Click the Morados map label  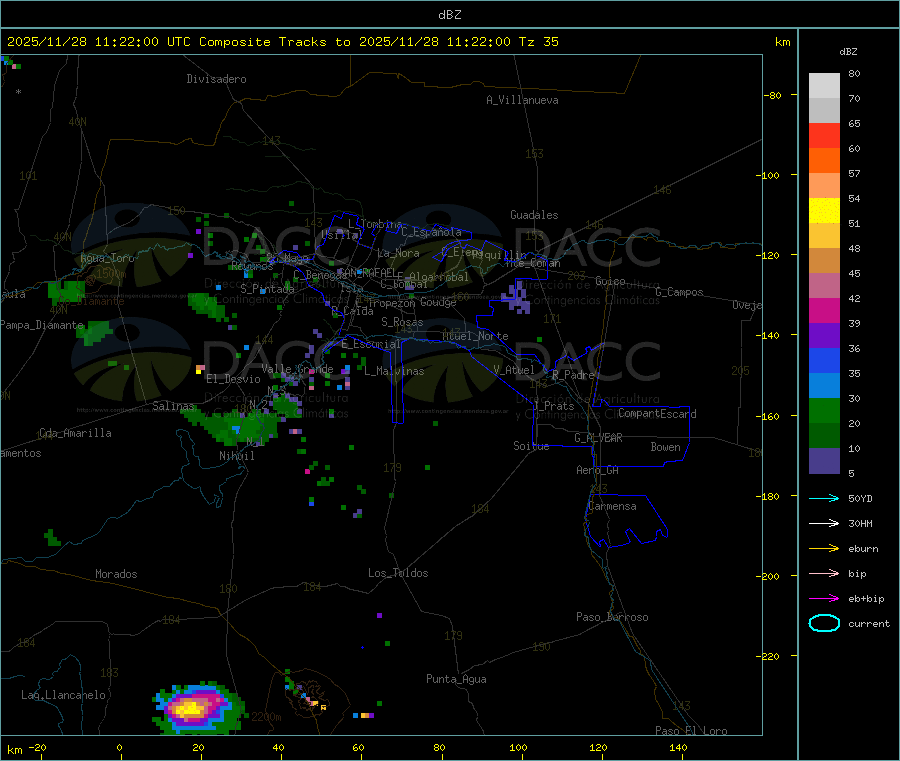tap(116, 574)
